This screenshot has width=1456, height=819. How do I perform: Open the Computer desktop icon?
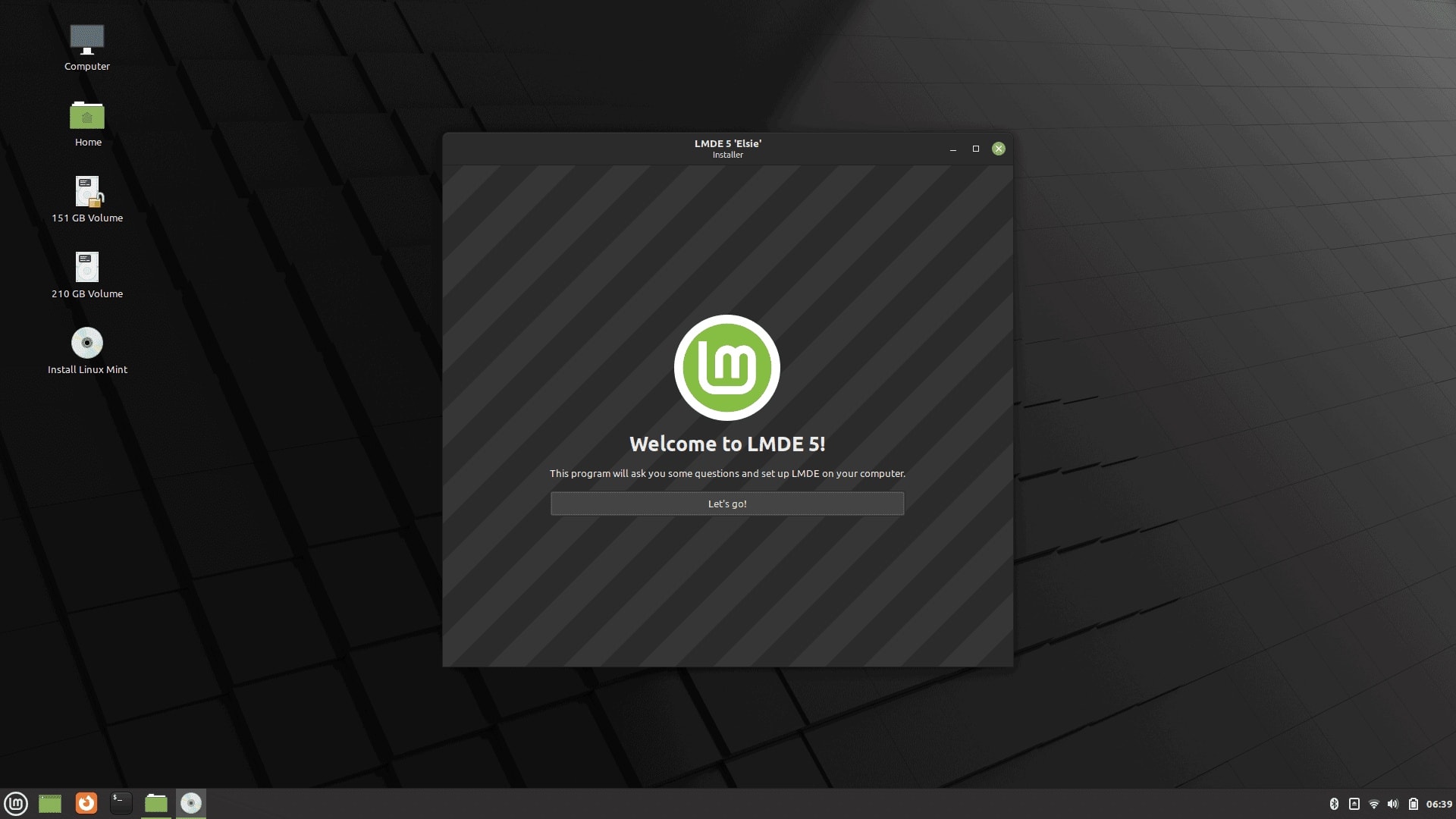tap(87, 47)
